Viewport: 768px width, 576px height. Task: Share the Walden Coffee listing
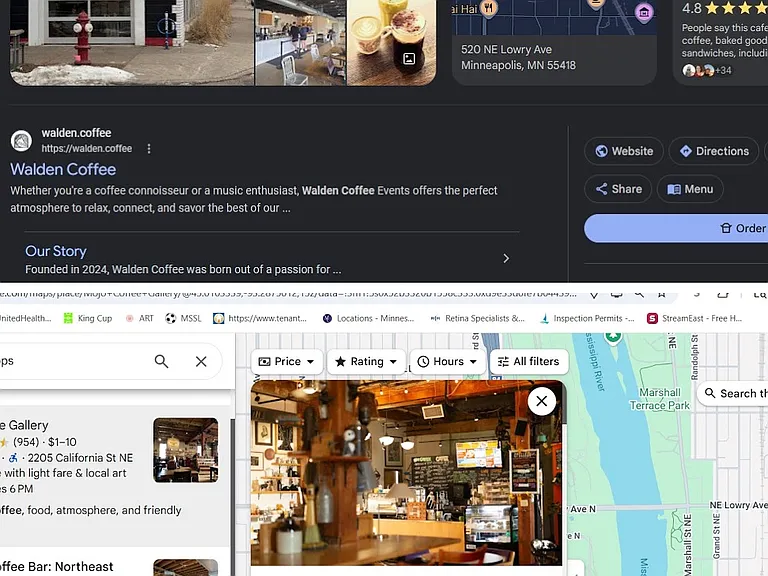click(x=618, y=189)
